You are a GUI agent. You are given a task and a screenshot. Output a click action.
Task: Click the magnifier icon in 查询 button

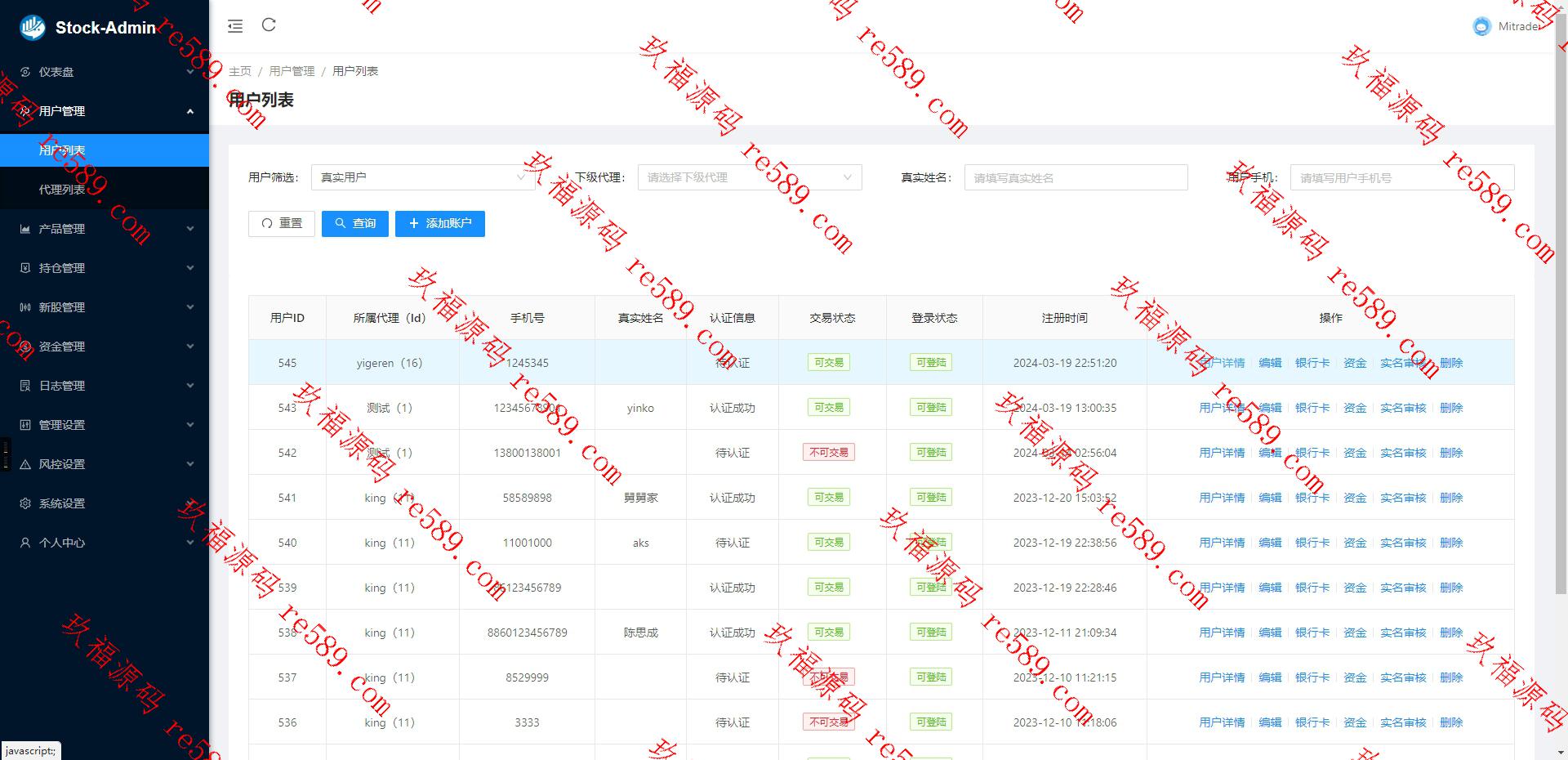(x=341, y=223)
